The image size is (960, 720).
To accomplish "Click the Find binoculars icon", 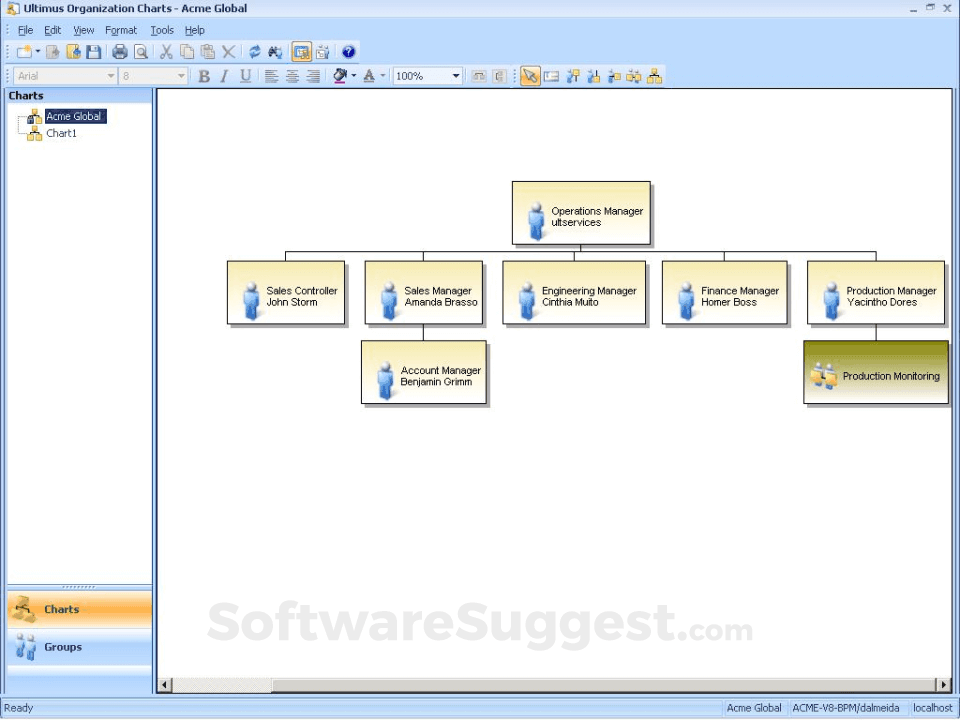I will point(274,52).
